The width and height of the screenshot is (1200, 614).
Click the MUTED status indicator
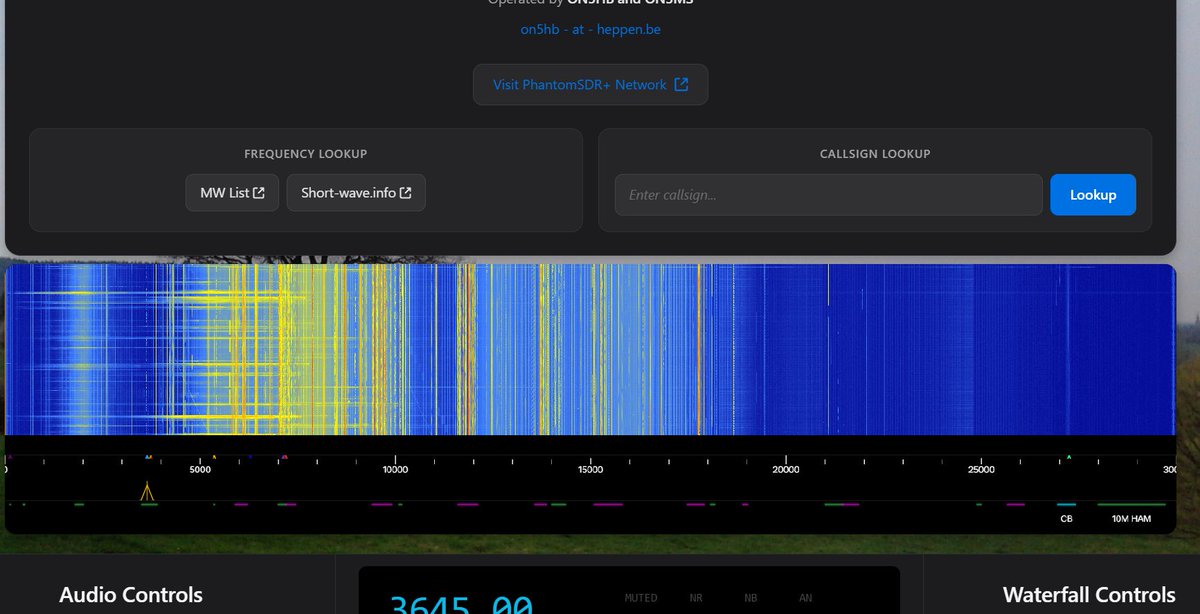641,598
